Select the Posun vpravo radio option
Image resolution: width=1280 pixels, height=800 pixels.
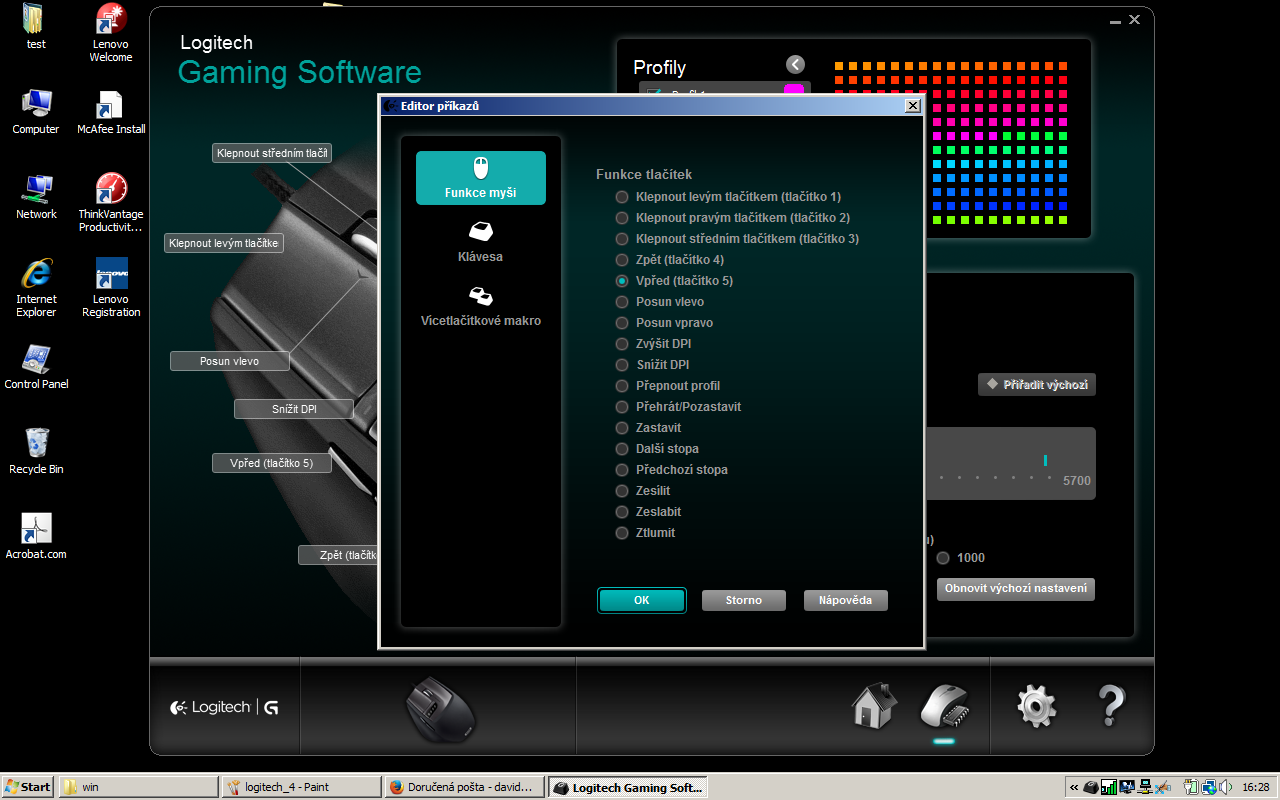[x=665, y=323]
